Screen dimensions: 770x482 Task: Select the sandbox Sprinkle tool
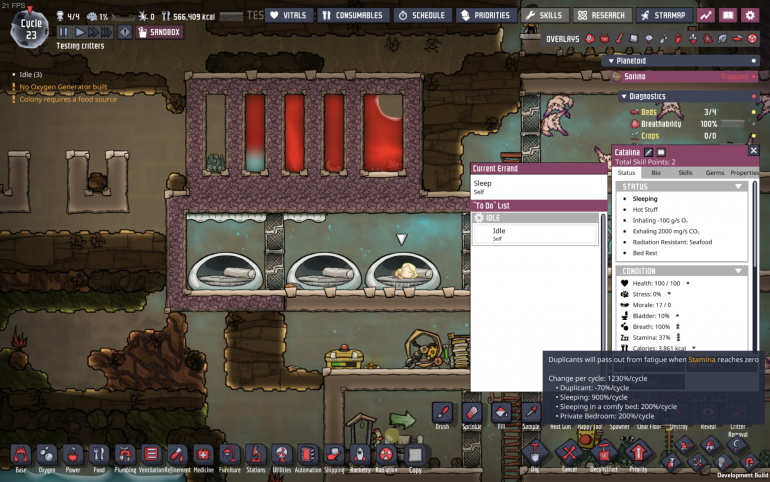click(x=472, y=413)
